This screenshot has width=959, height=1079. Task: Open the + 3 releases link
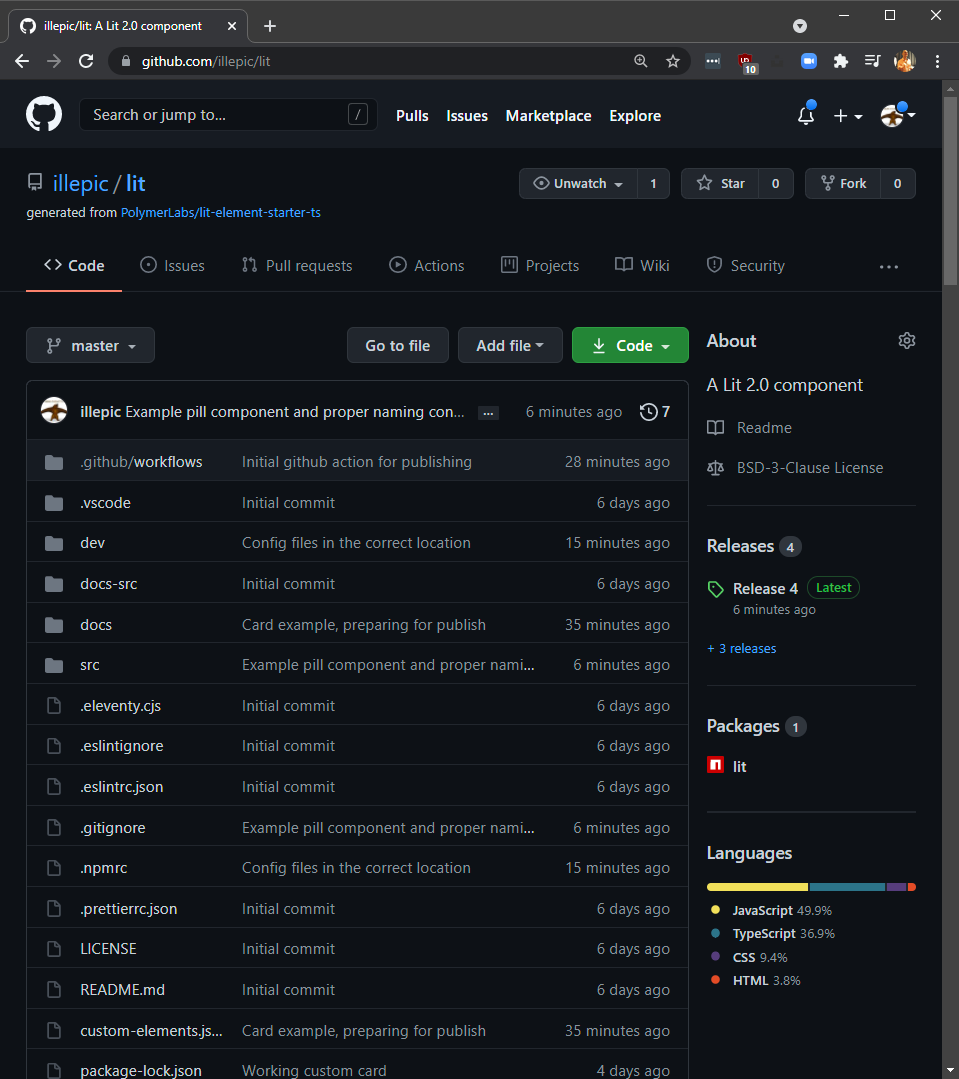[742, 648]
